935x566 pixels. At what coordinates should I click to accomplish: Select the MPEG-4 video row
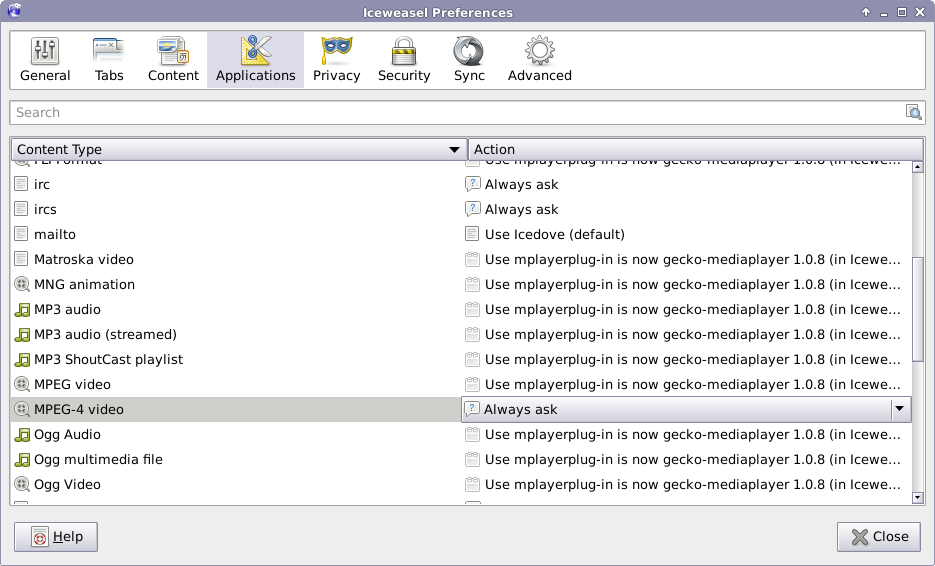coord(461,410)
